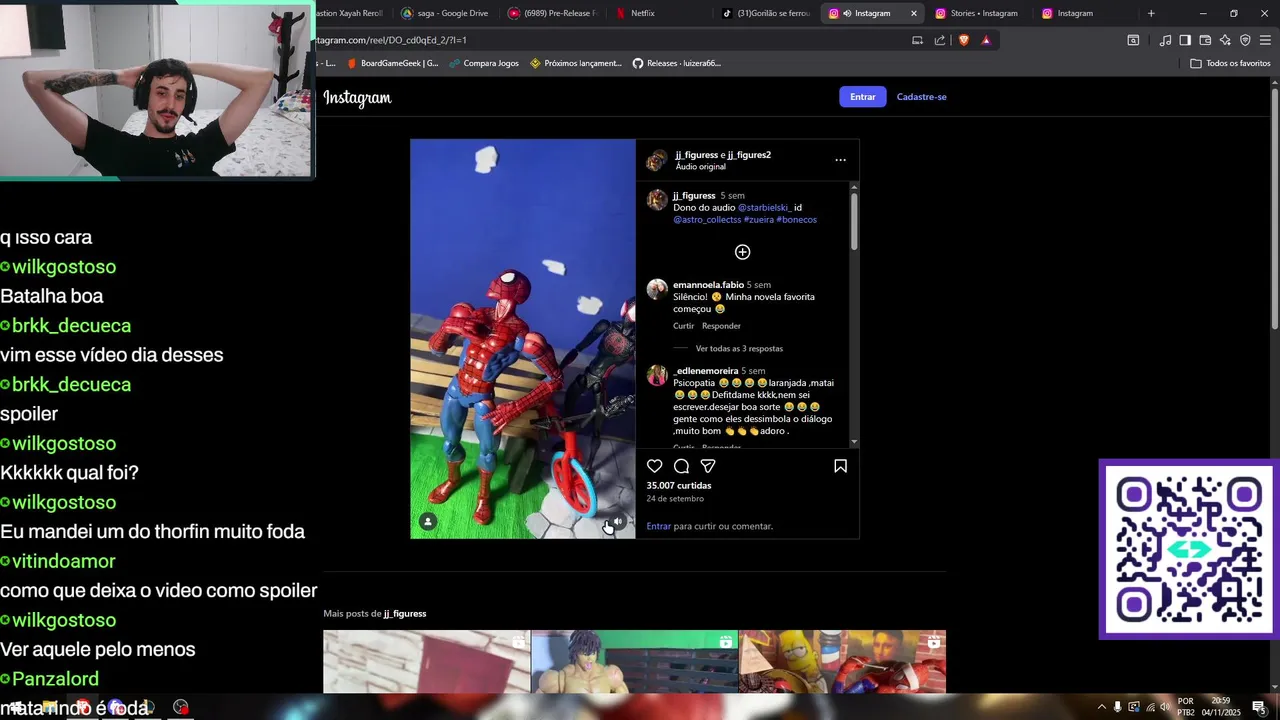
Task: Play the Spider-Man reel video
Action: point(522,338)
